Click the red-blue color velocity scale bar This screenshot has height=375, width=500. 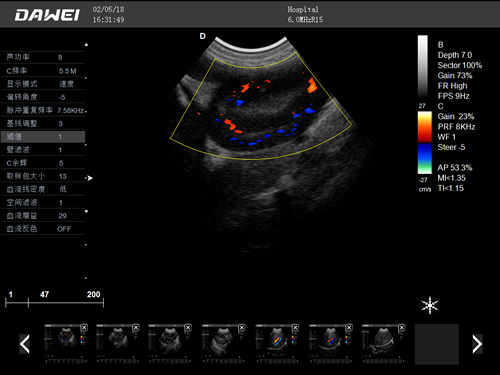425,143
